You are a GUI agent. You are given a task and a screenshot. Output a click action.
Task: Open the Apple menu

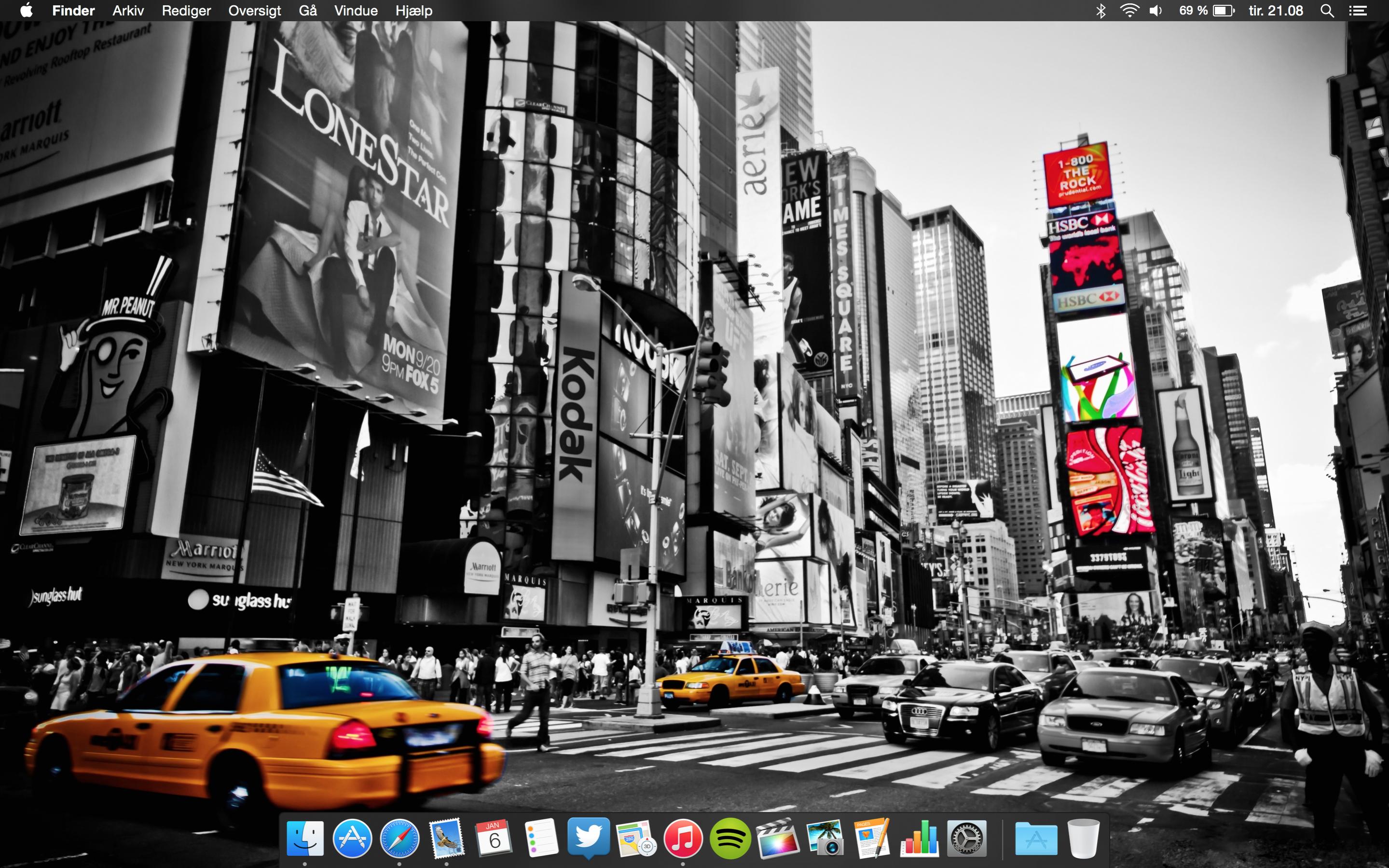pyautogui.click(x=26, y=10)
